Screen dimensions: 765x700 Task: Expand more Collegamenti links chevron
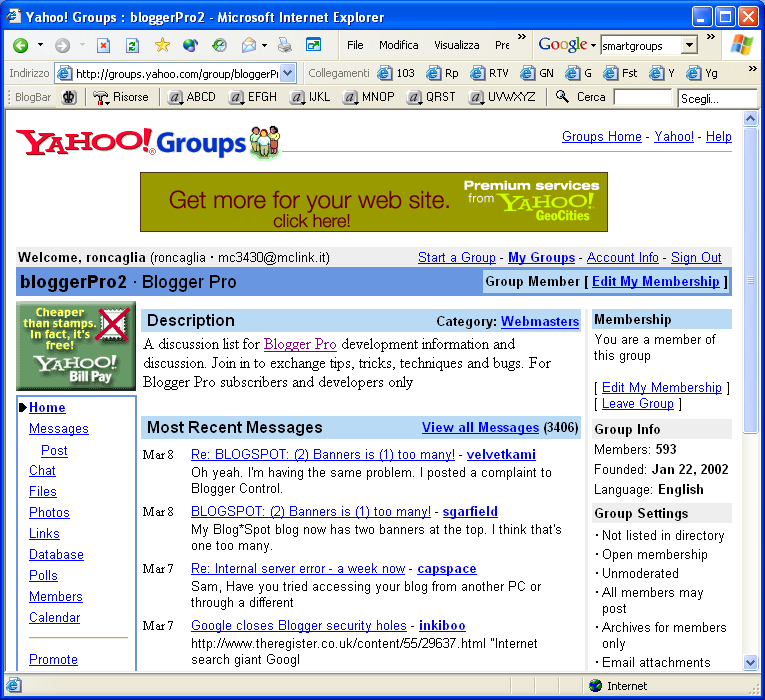pyautogui.click(x=752, y=69)
